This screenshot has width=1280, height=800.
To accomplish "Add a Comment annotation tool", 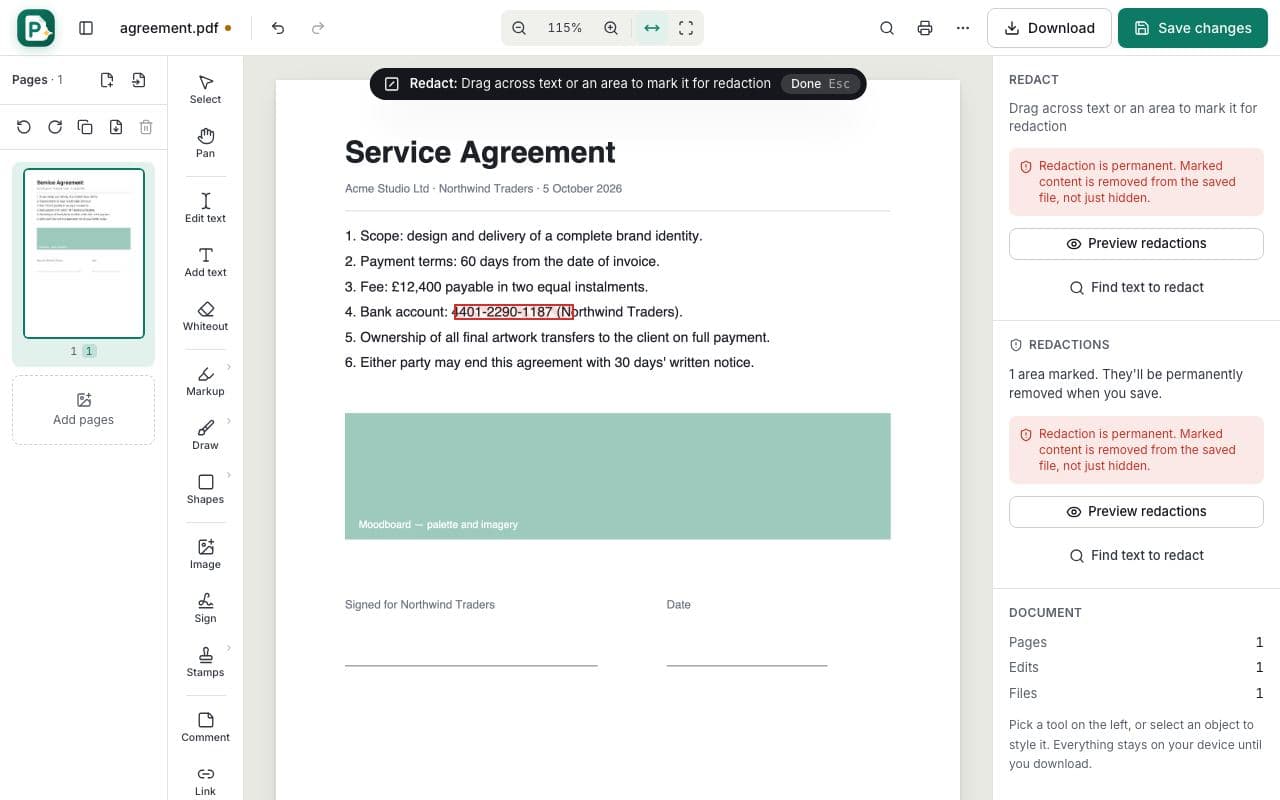I will pyautogui.click(x=205, y=727).
